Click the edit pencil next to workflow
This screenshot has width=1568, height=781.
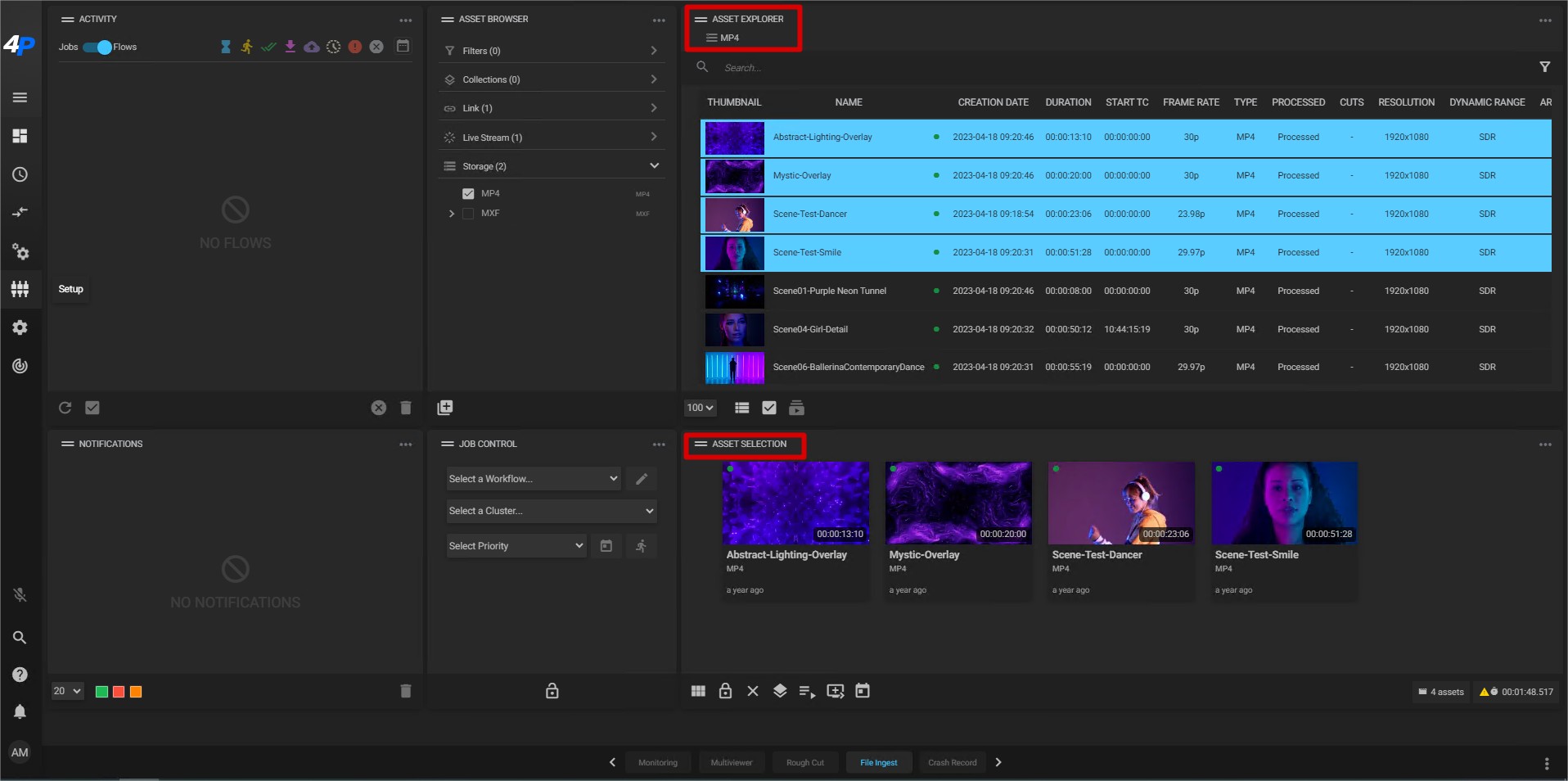[x=642, y=479]
